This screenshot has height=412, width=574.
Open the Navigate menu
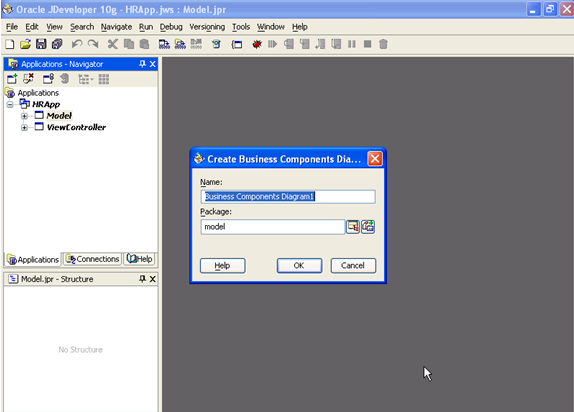pyautogui.click(x=116, y=27)
